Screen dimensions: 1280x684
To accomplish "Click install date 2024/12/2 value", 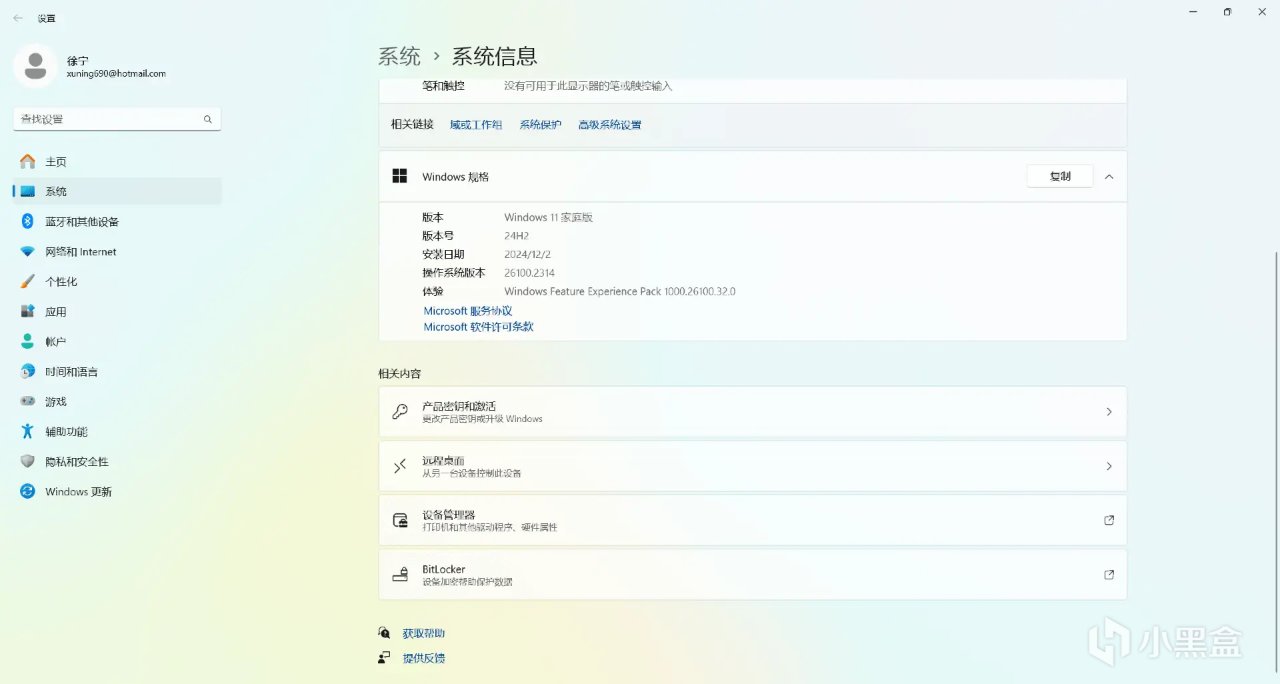I will (x=528, y=254).
